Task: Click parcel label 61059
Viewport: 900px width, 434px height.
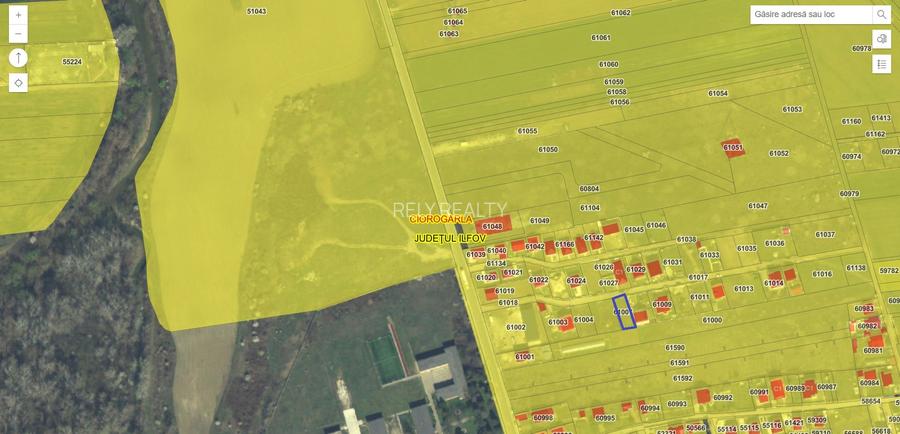Action: (x=614, y=82)
